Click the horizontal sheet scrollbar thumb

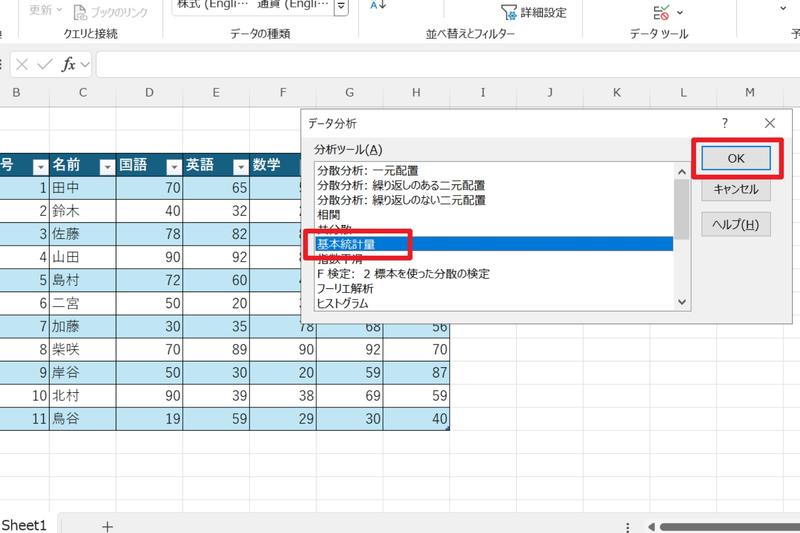pyautogui.click(x=730, y=526)
